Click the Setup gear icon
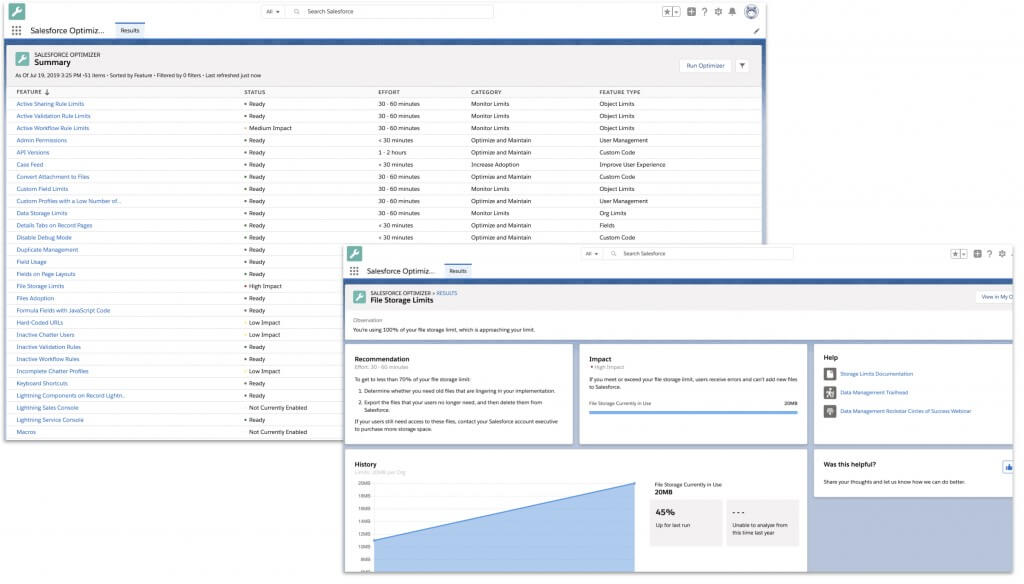The width and height of the screenshot is (1024, 584). coord(718,11)
